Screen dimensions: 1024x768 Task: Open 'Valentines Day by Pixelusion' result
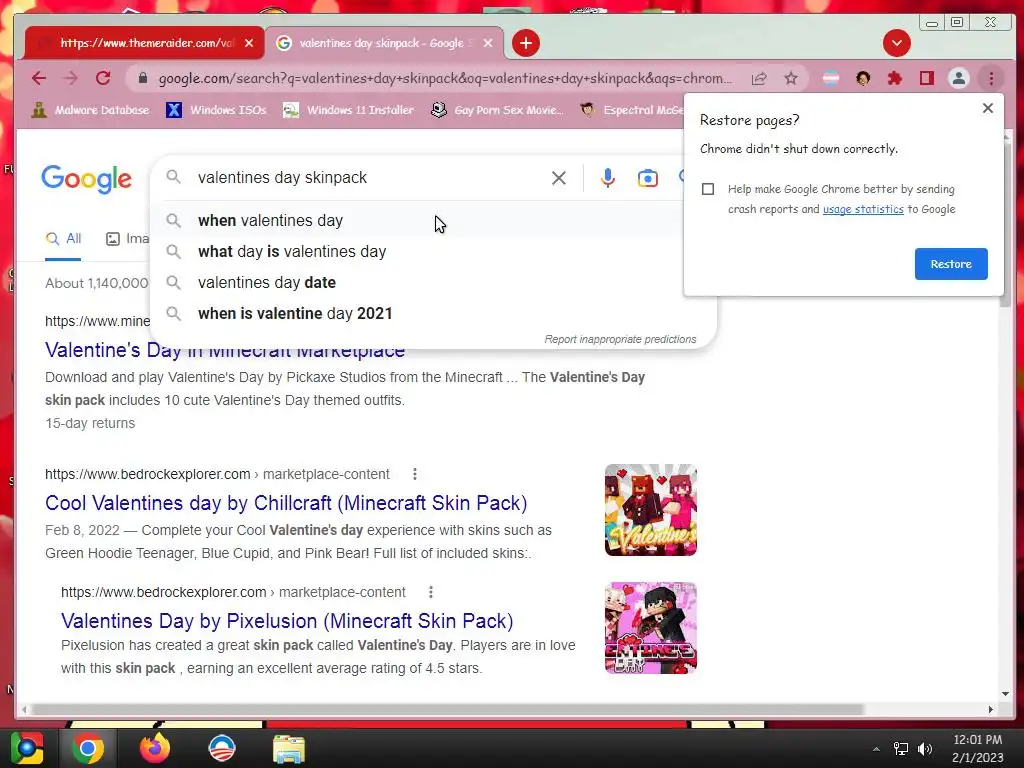pos(287,620)
